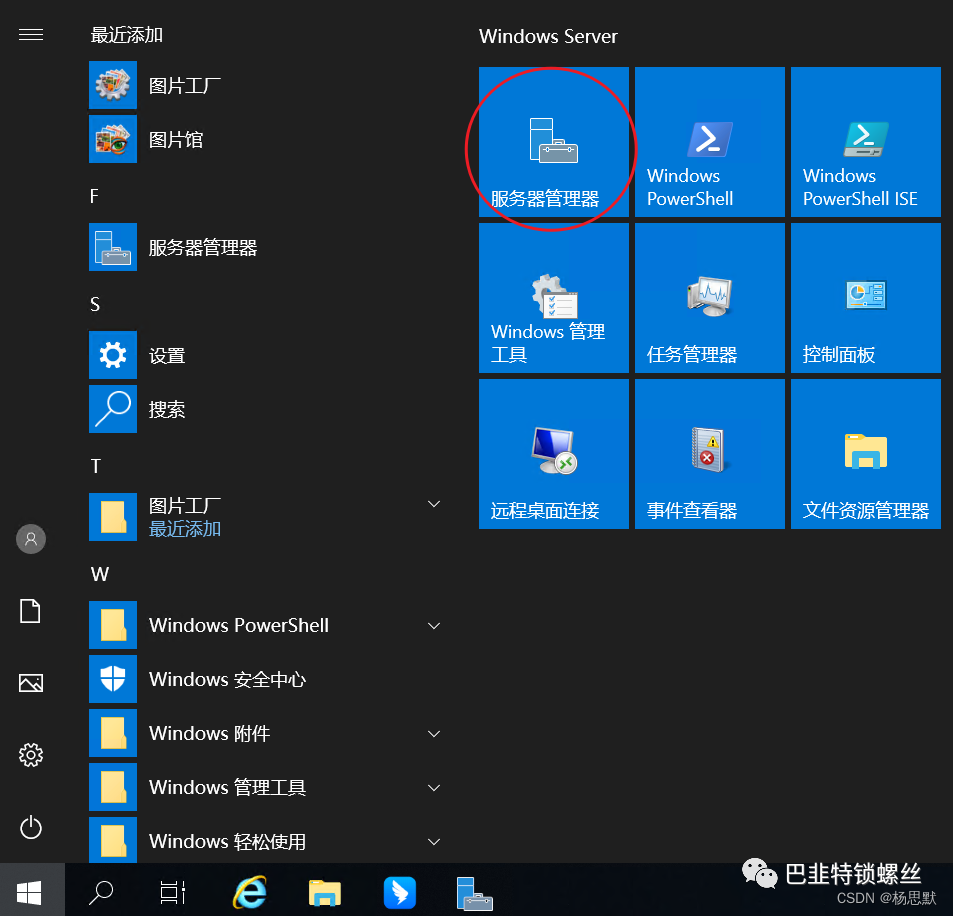Open the 控制面板 tile
Viewport: 953px width, 916px height.
865,298
